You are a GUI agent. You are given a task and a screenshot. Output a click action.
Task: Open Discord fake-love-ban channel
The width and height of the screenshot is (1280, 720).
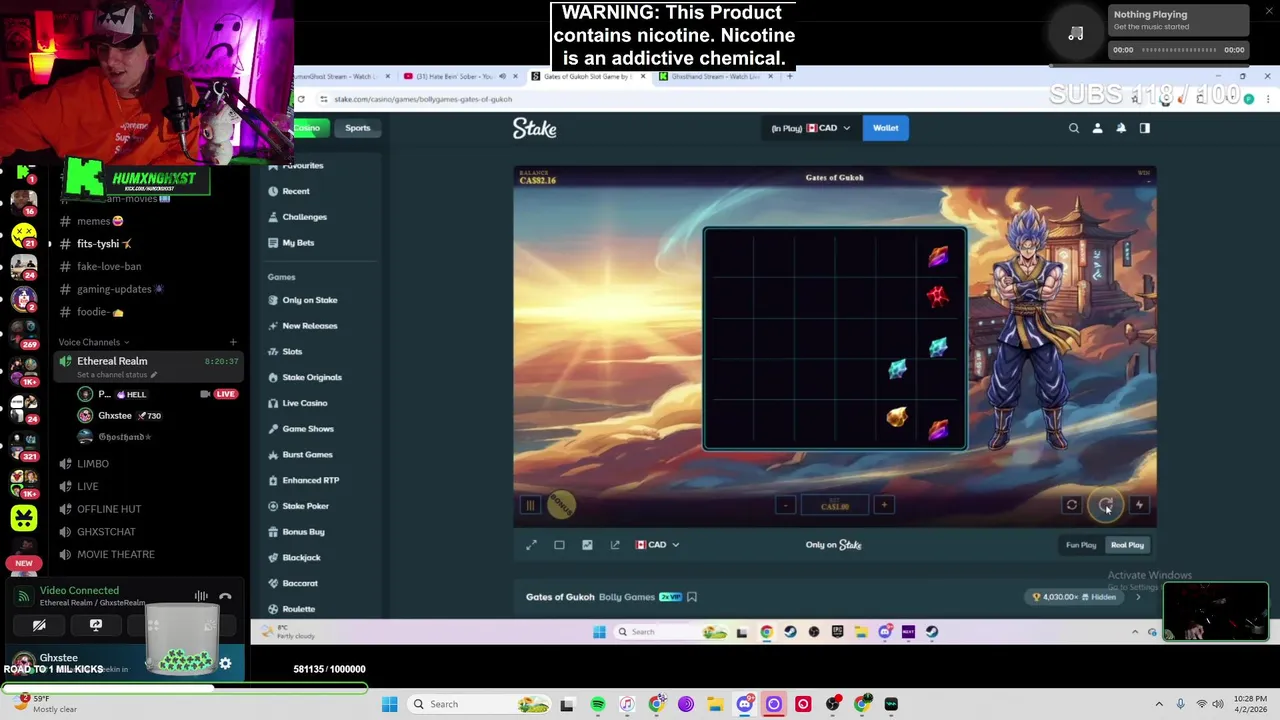point(109,267)
